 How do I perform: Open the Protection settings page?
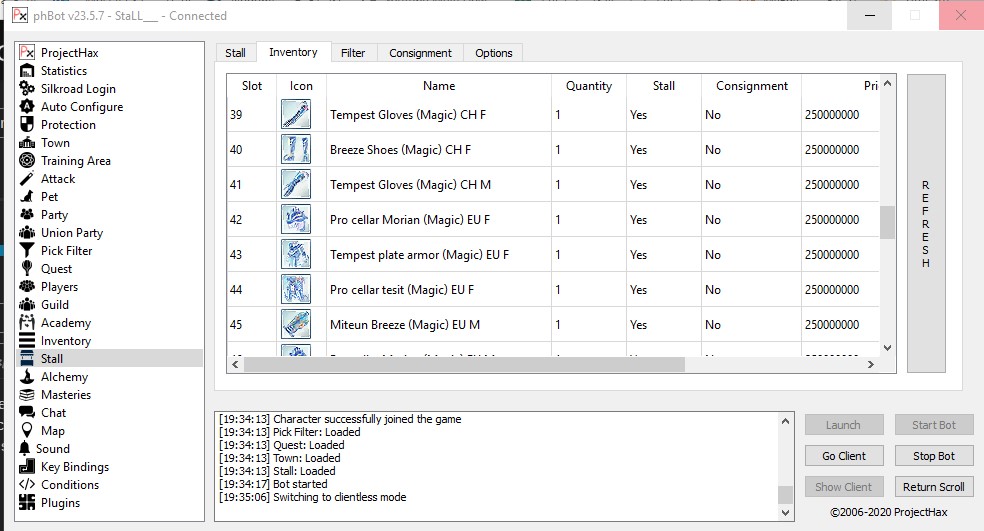click(x=68, y=125)
